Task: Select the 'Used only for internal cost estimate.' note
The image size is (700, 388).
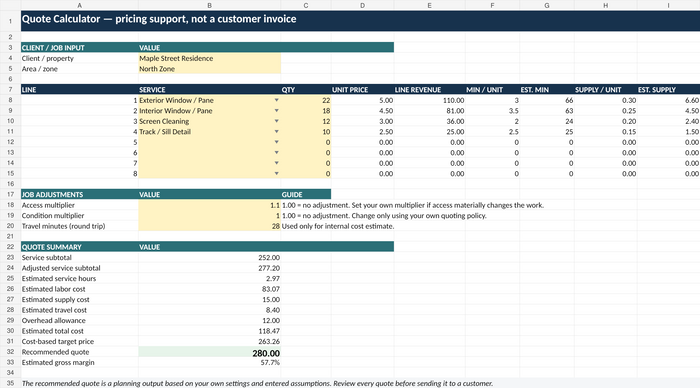Action: [338, 226]
